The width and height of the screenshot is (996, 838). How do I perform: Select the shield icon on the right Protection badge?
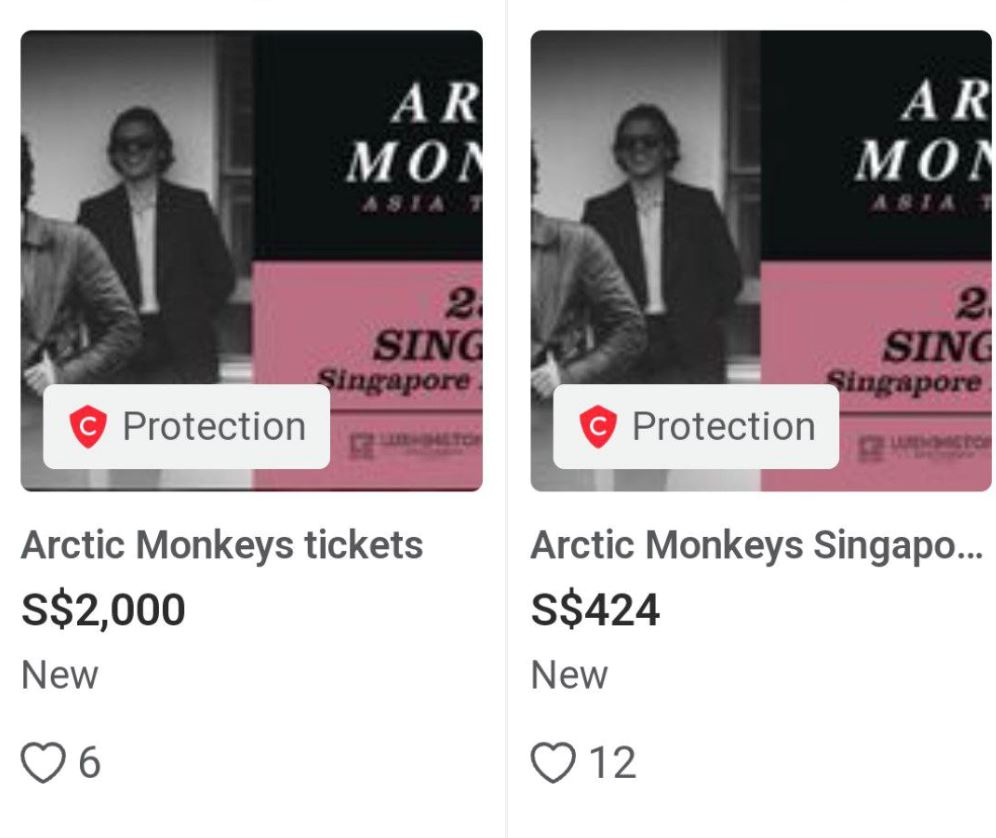click(x=597, y=425)
